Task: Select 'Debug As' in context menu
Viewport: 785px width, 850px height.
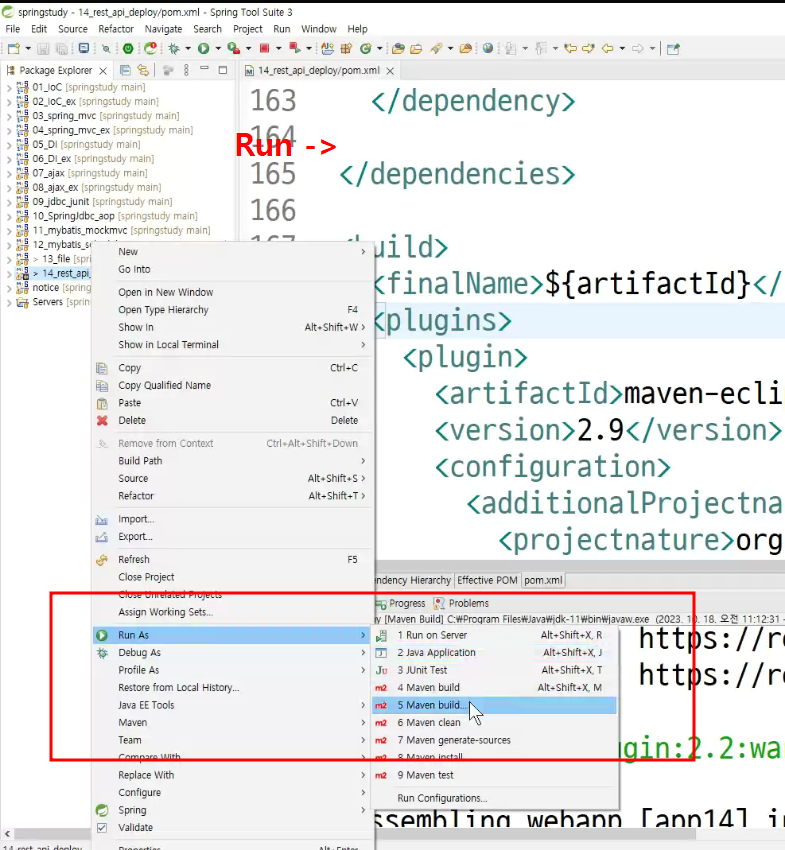Action: pos(232,653)
